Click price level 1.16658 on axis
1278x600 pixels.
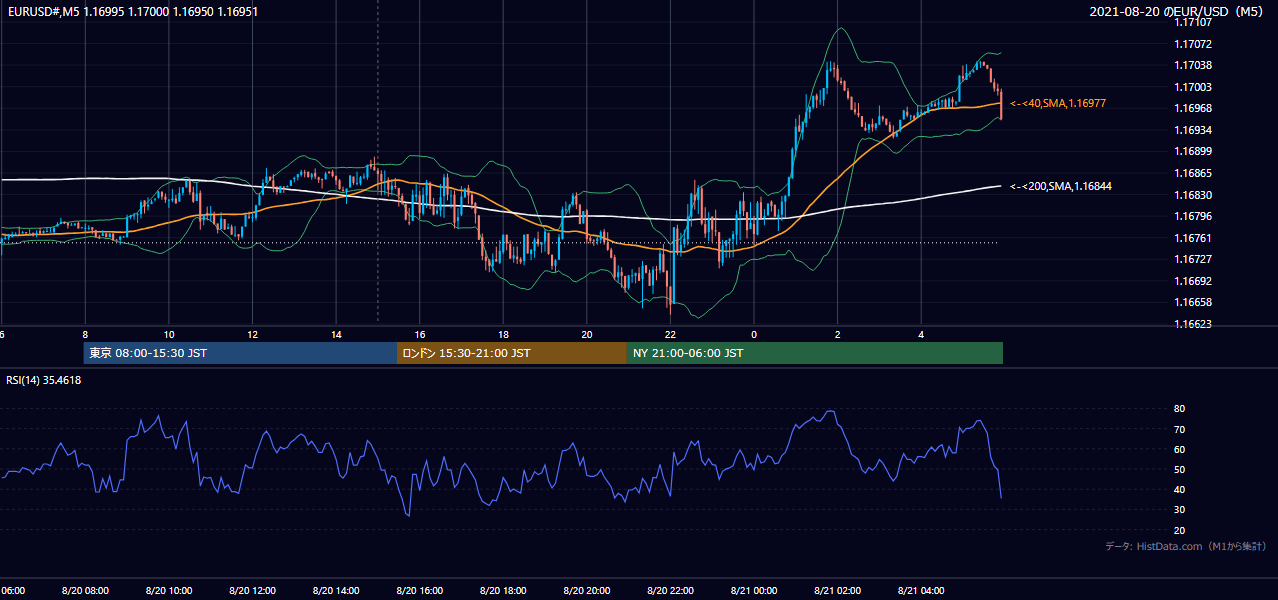[x=1193, y=302]
